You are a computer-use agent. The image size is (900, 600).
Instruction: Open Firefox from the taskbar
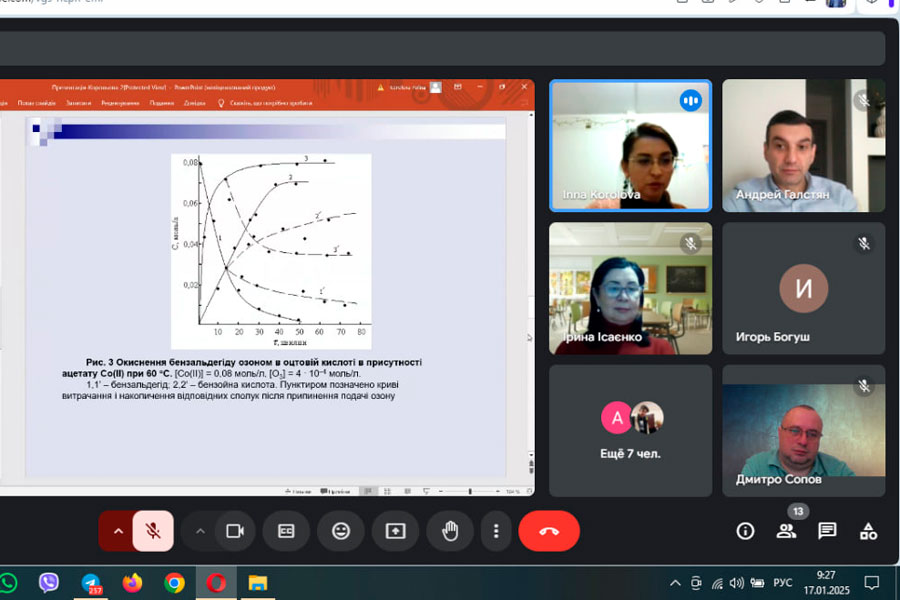click(133, 583)
